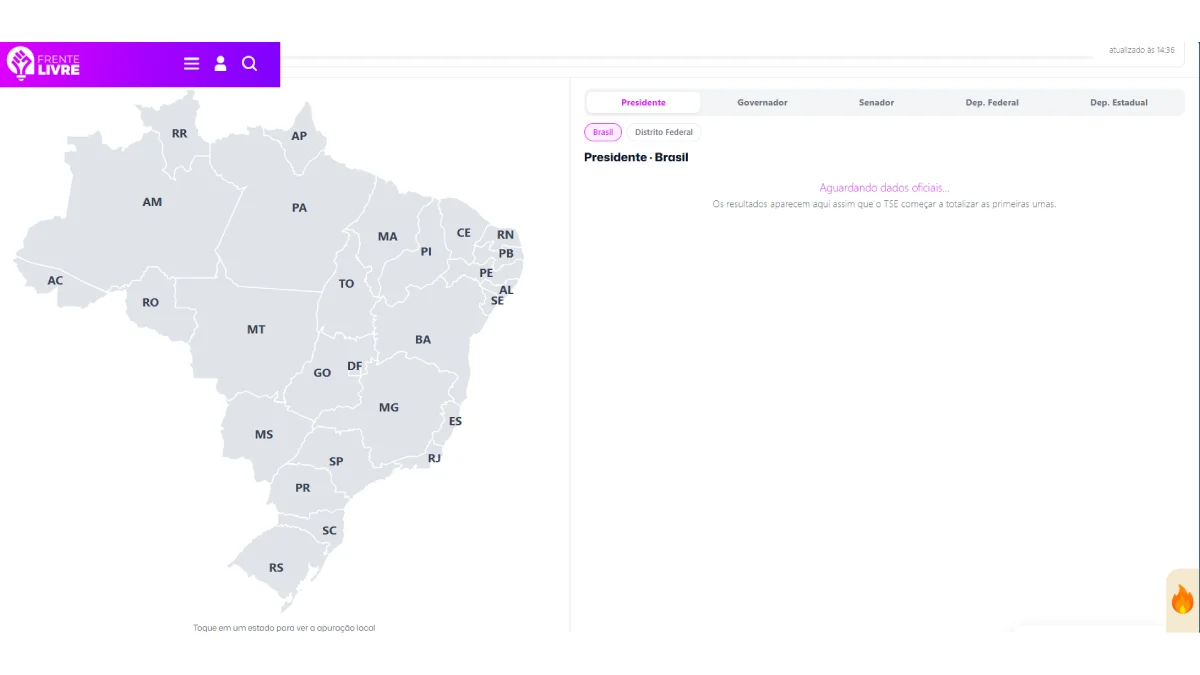Click the 'Presidente · Brasil' heading
This screenshot has height=675, width=1200.
[636, 157]
